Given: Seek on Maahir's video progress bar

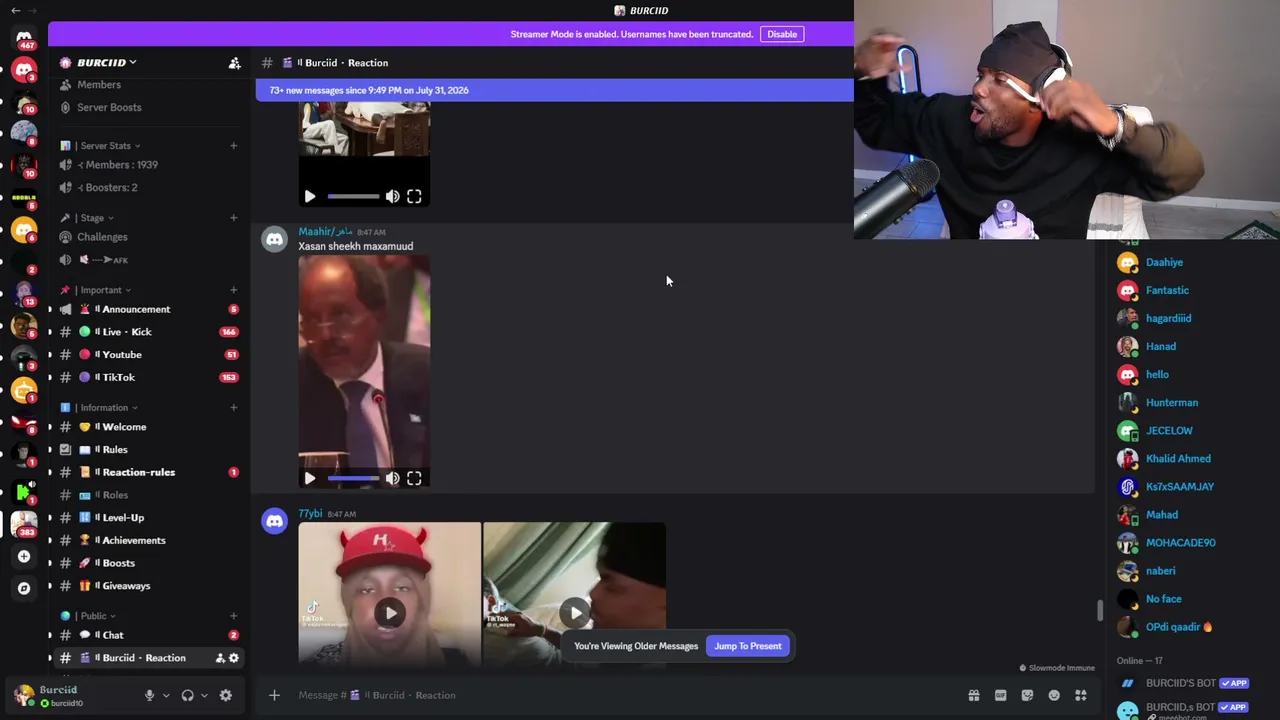Looking at the screenshot, I should coord(353,478).
